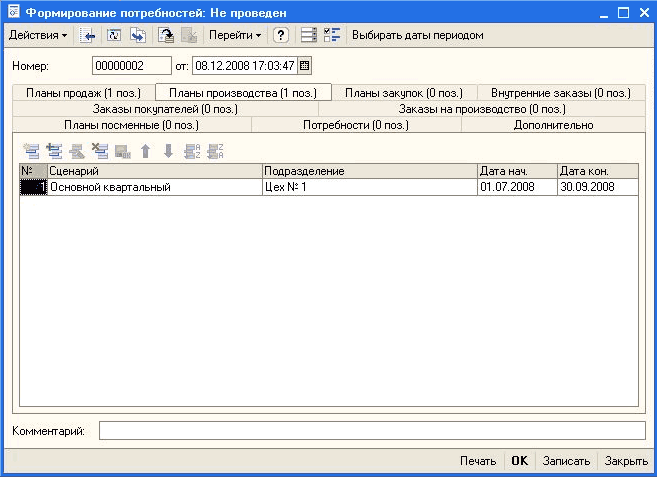Image resolution: width=657 pixels, height=477 pixels.
Task: Click into the Комментарий field
Action: 372,430
